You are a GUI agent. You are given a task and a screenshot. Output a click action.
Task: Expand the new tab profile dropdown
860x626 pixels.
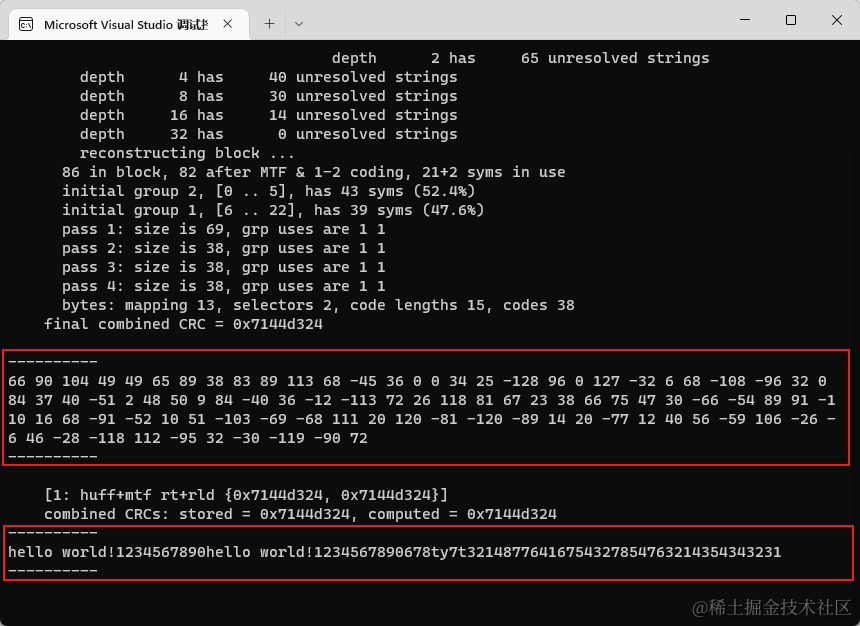299,24
